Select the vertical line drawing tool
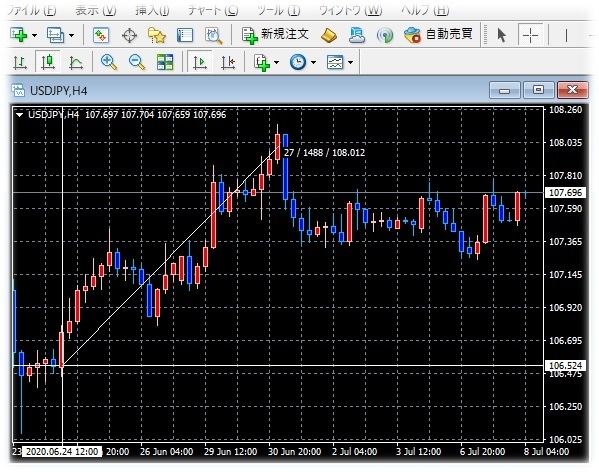The height and width of the screenshot is (472, 599). [x=566, y=36]
